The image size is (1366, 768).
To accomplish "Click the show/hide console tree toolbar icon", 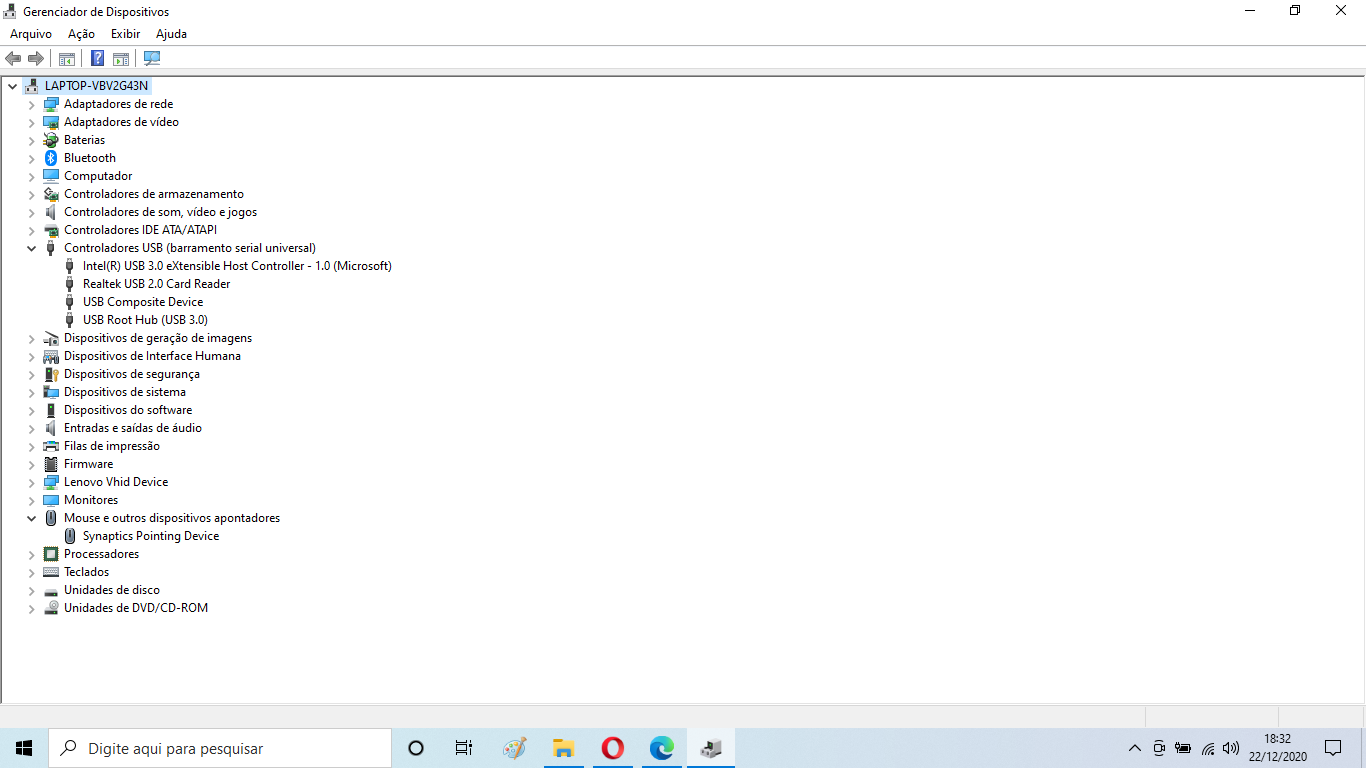I will [x=67, y=58].
